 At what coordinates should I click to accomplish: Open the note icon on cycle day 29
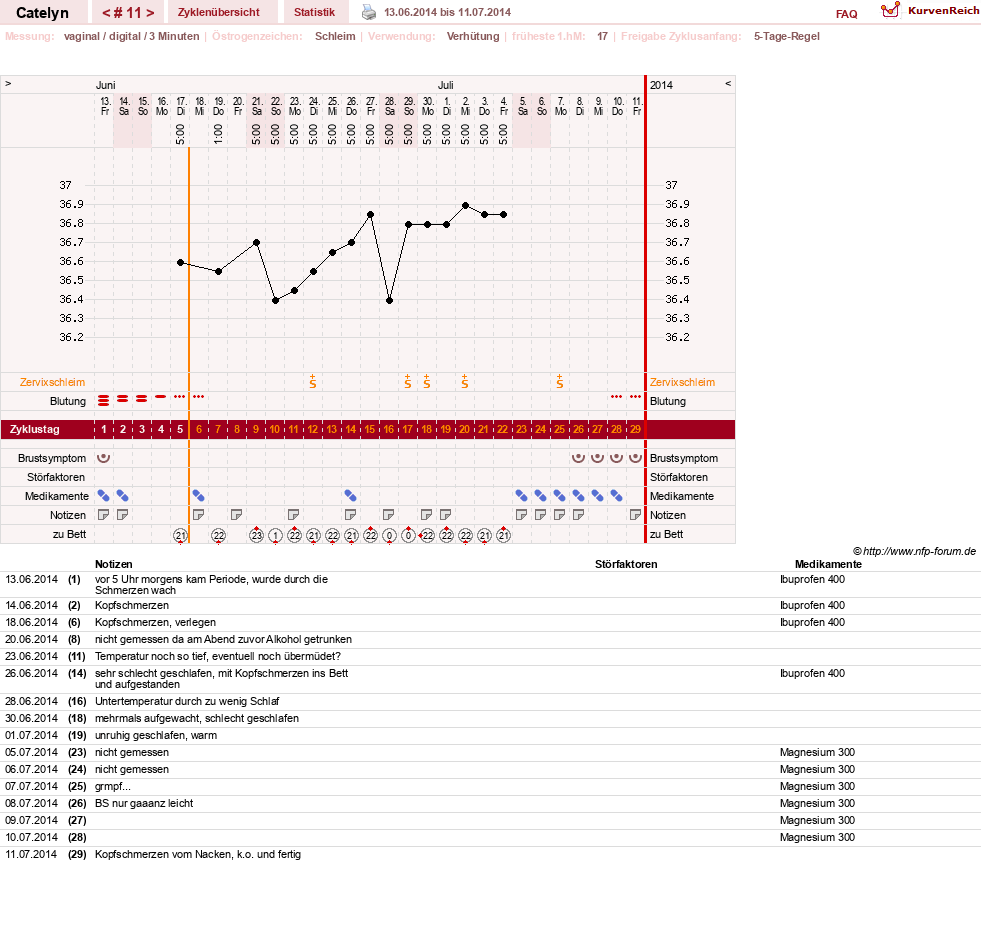click(636, 515)
